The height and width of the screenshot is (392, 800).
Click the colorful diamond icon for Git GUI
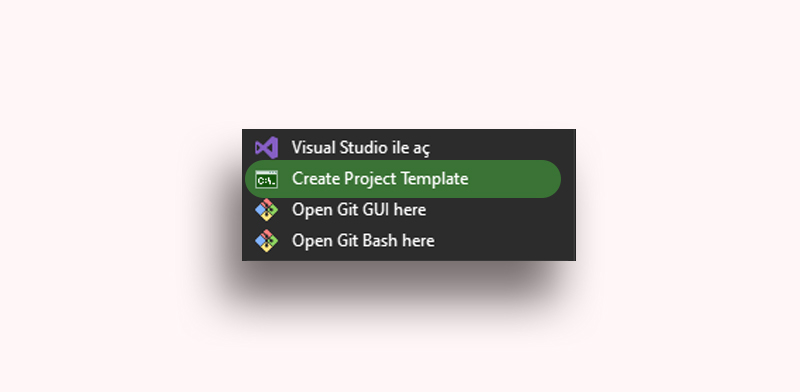(x=266, y=210)
